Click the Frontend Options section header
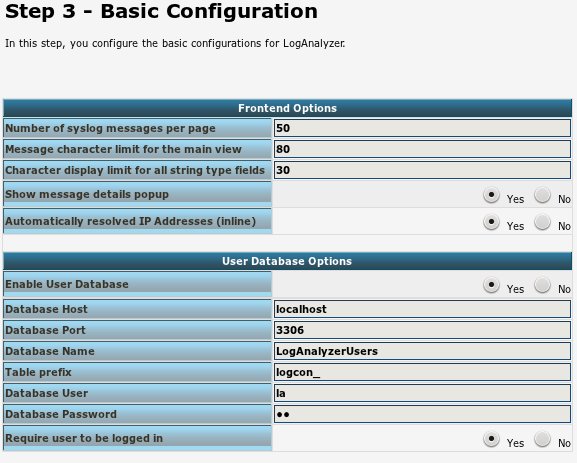This screenshot has height=463, width=577. coord(287,108)
